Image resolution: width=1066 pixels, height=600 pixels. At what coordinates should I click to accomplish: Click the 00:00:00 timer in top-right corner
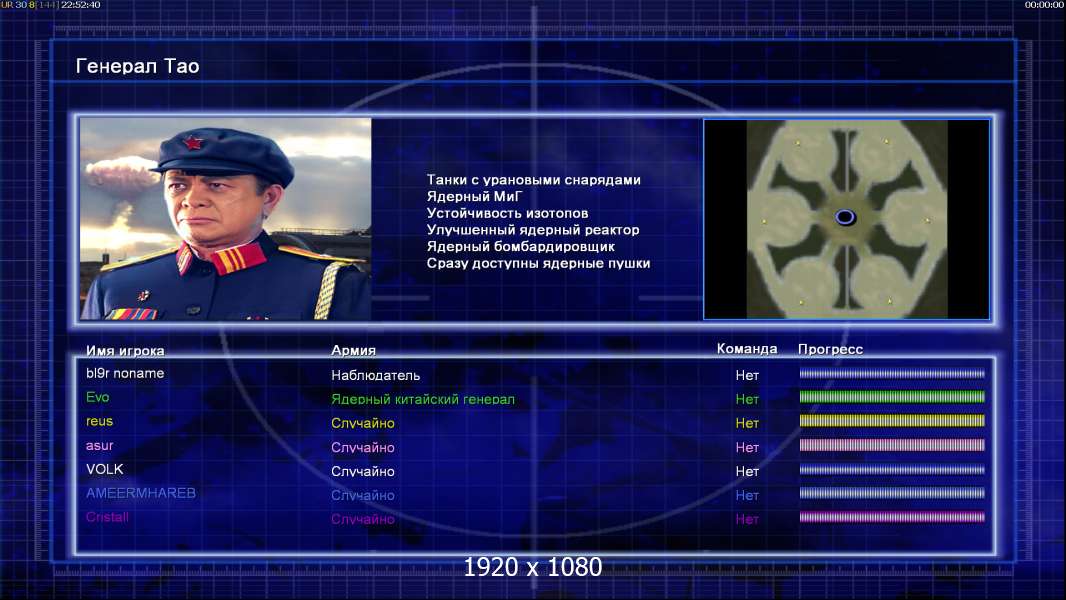1044,5
